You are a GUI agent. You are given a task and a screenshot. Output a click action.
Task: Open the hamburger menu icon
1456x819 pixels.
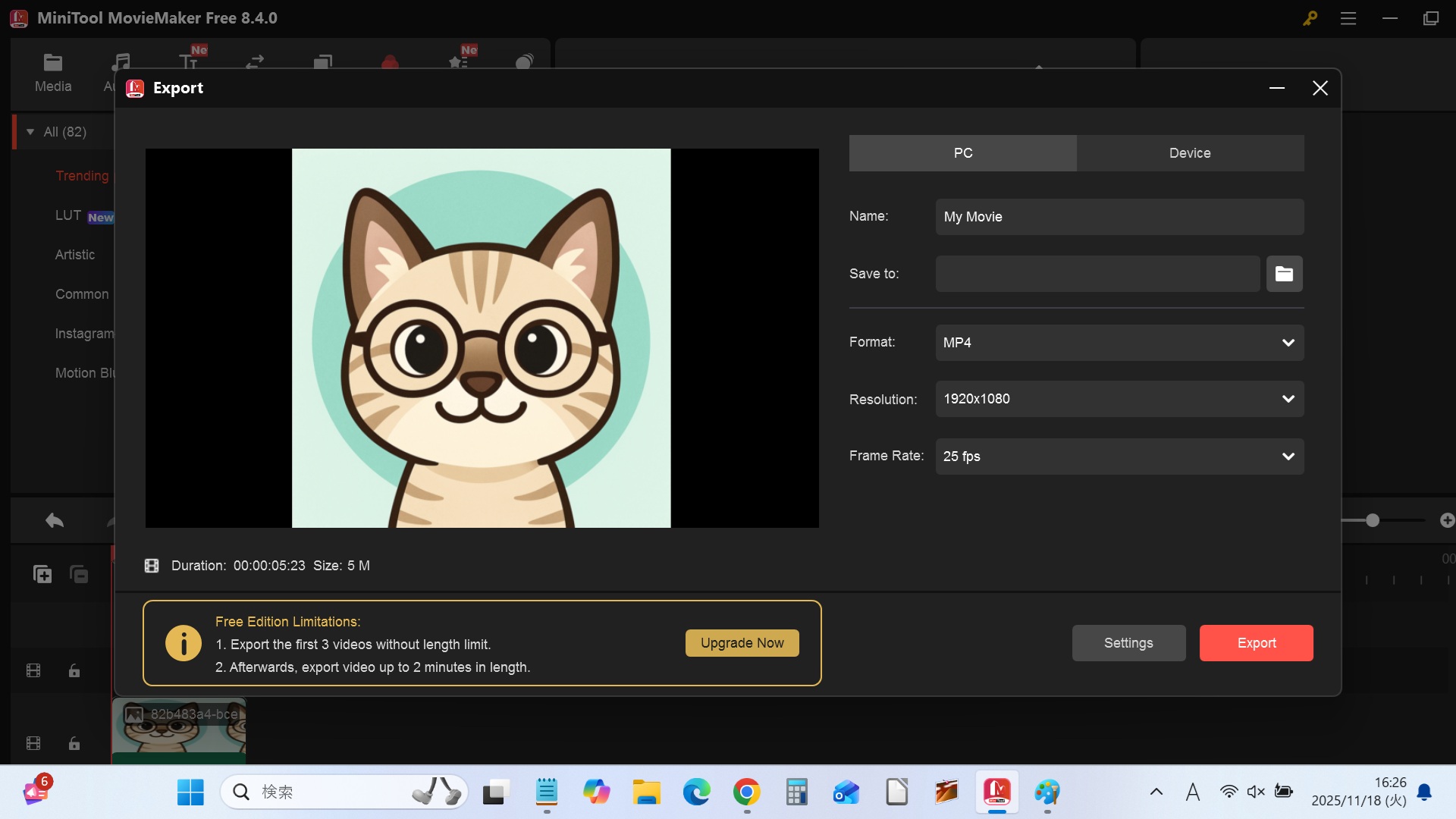(x=1348, y=18)
